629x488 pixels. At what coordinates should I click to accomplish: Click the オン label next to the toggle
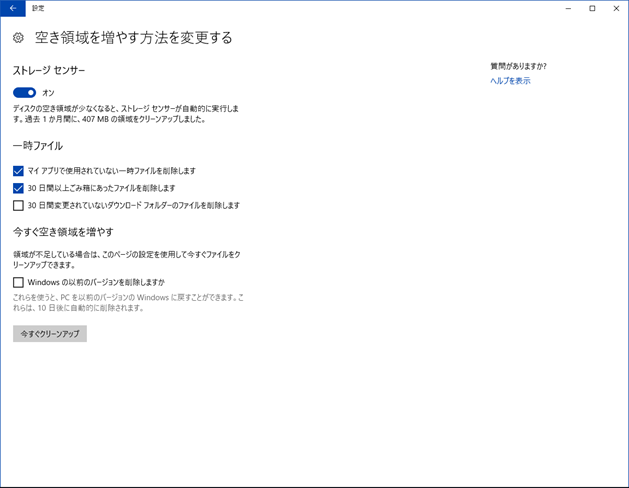48,93
